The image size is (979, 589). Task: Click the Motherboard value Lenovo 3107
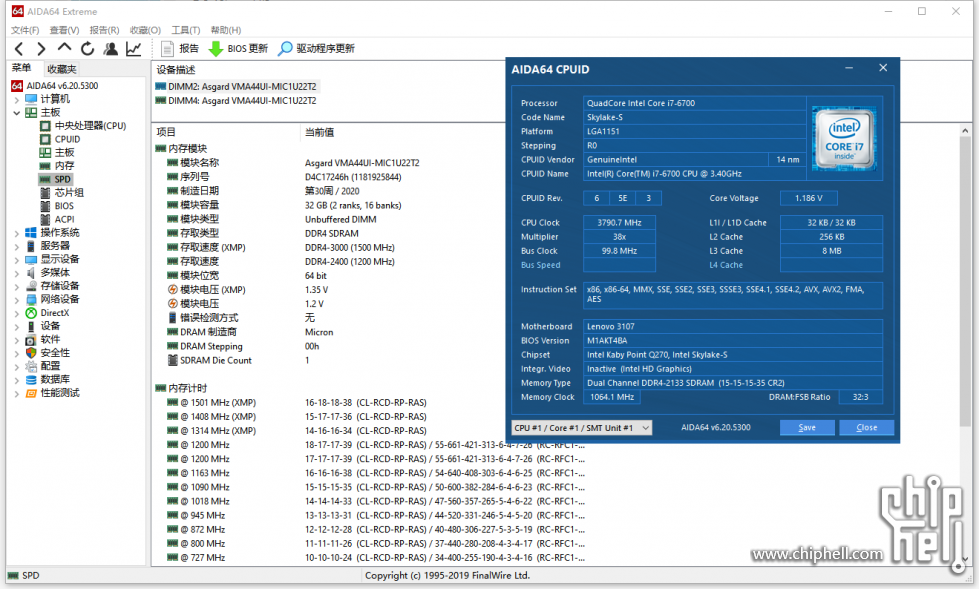click(x=733, y=327)
